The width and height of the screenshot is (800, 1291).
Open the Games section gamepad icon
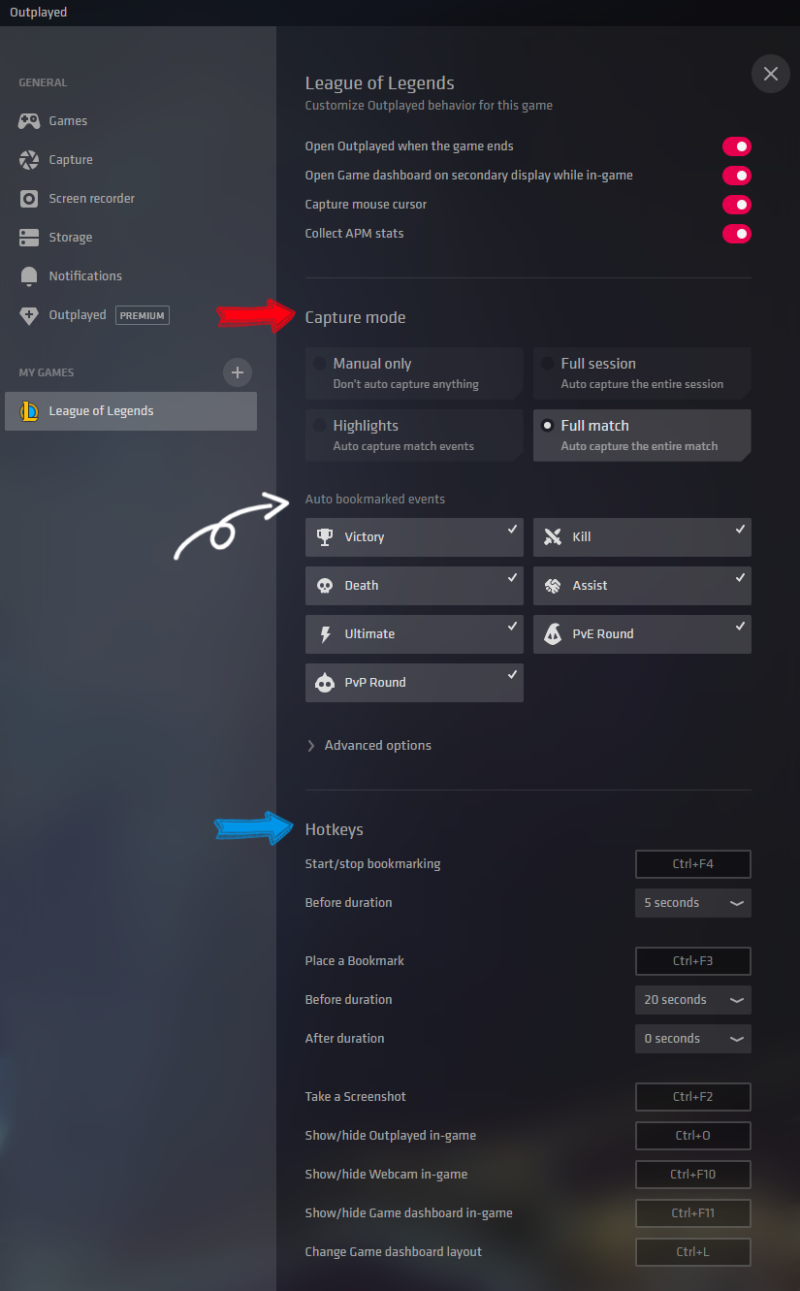tap(29, 121)
